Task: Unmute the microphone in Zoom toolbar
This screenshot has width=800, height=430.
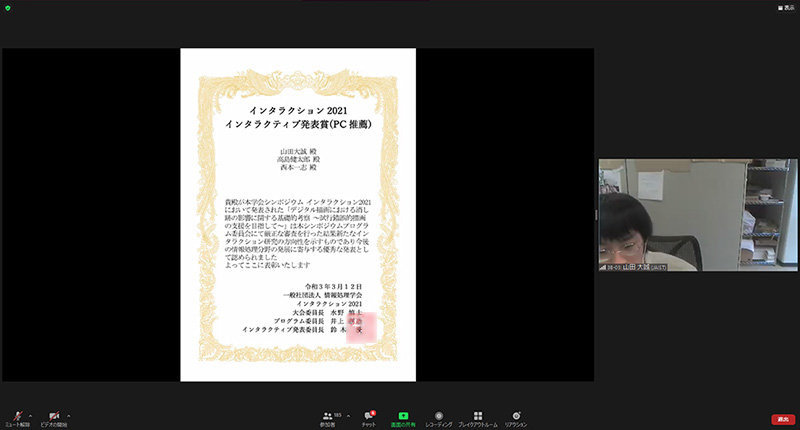Action: tap(17, 419)
